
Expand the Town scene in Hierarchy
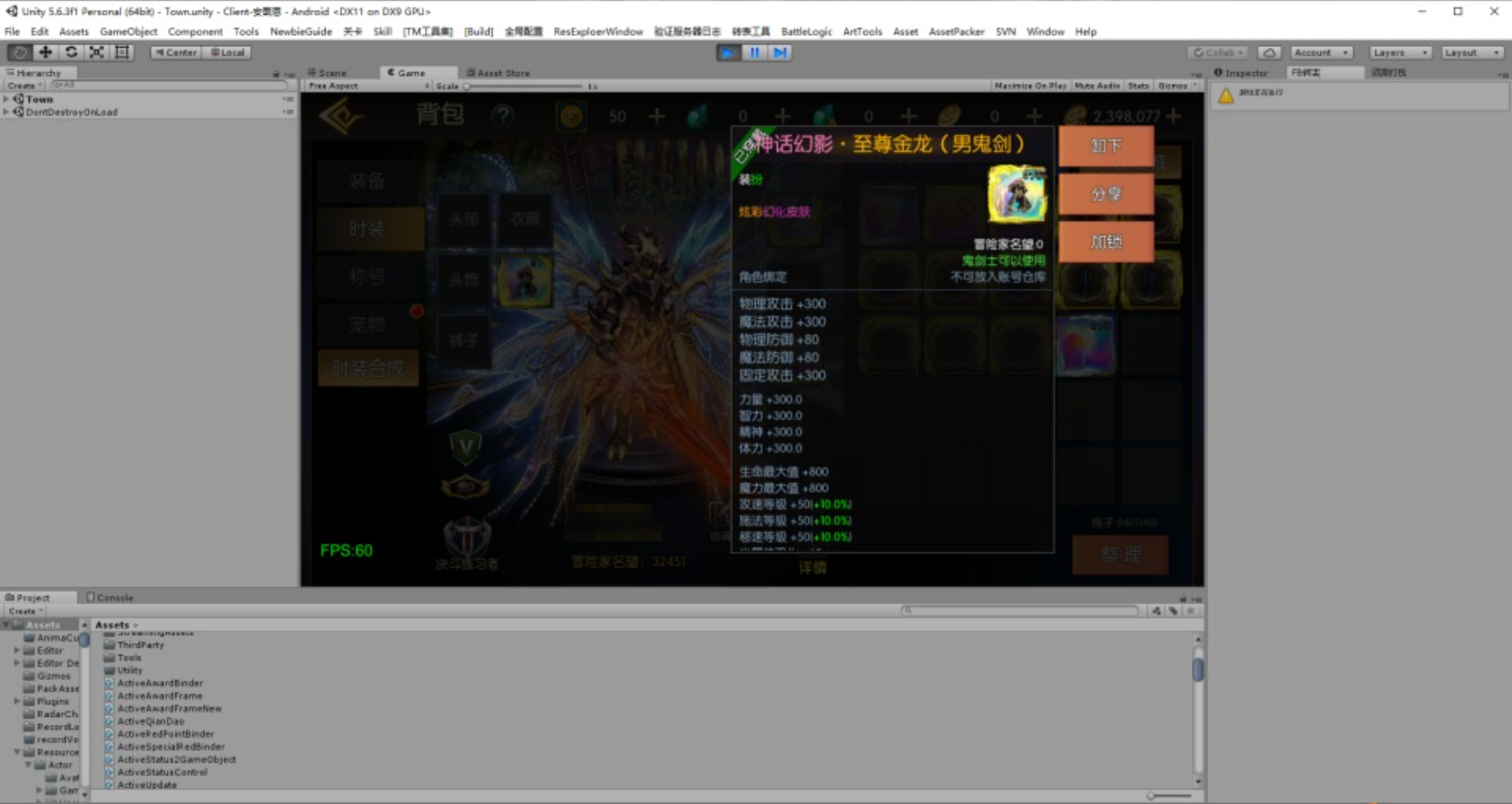coord(6,99)
